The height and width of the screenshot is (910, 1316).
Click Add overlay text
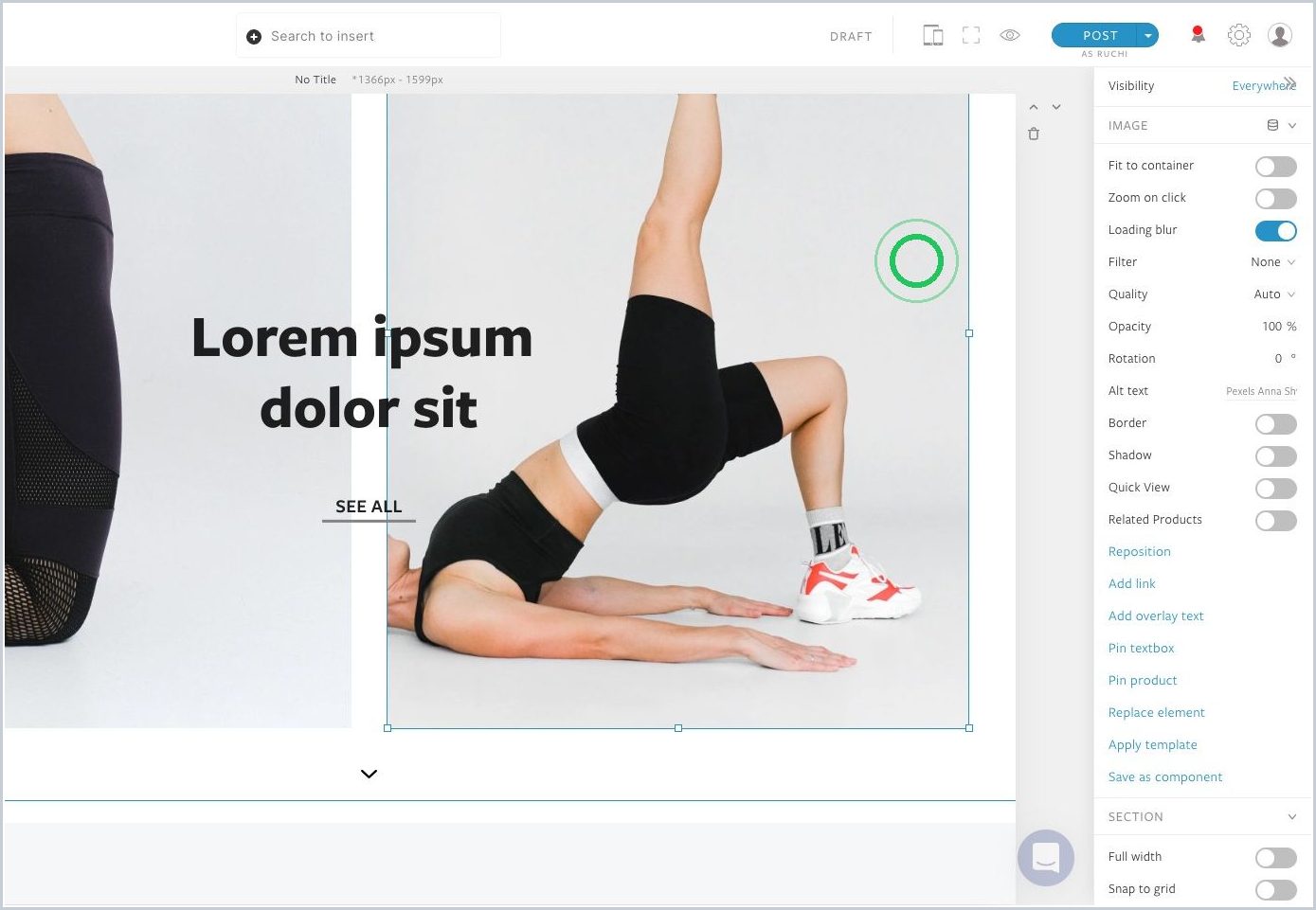1156,616
